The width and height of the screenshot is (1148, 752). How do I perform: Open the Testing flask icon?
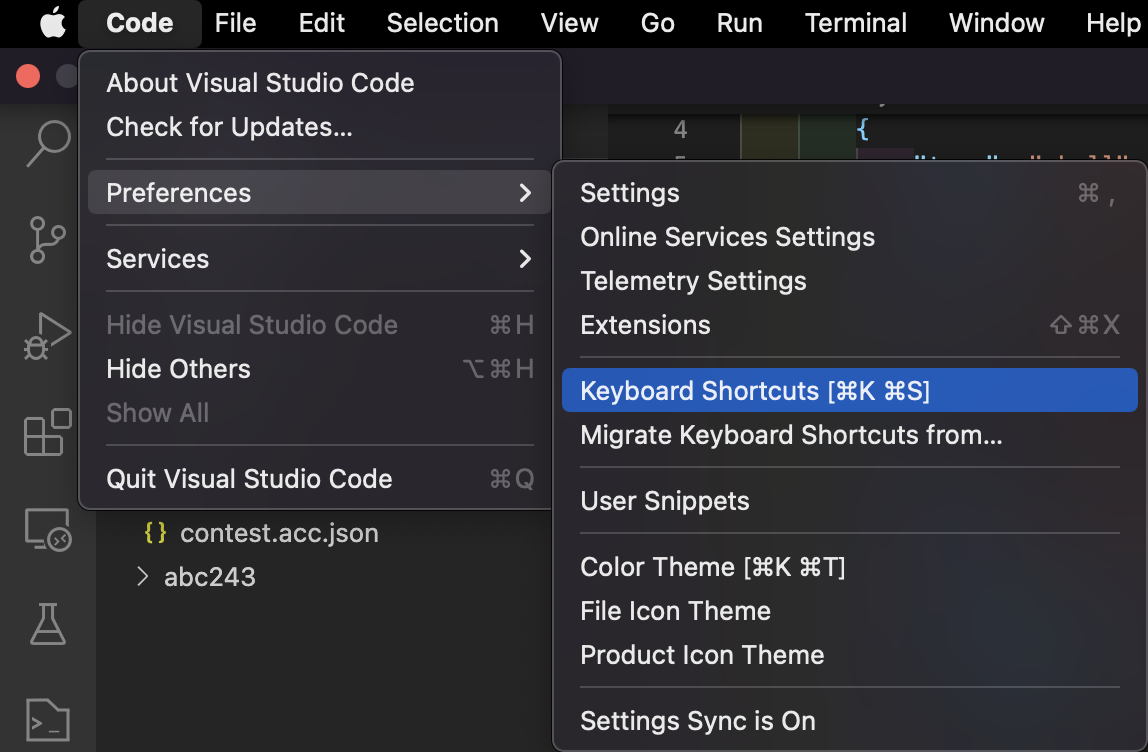click(x=47, y=624)
